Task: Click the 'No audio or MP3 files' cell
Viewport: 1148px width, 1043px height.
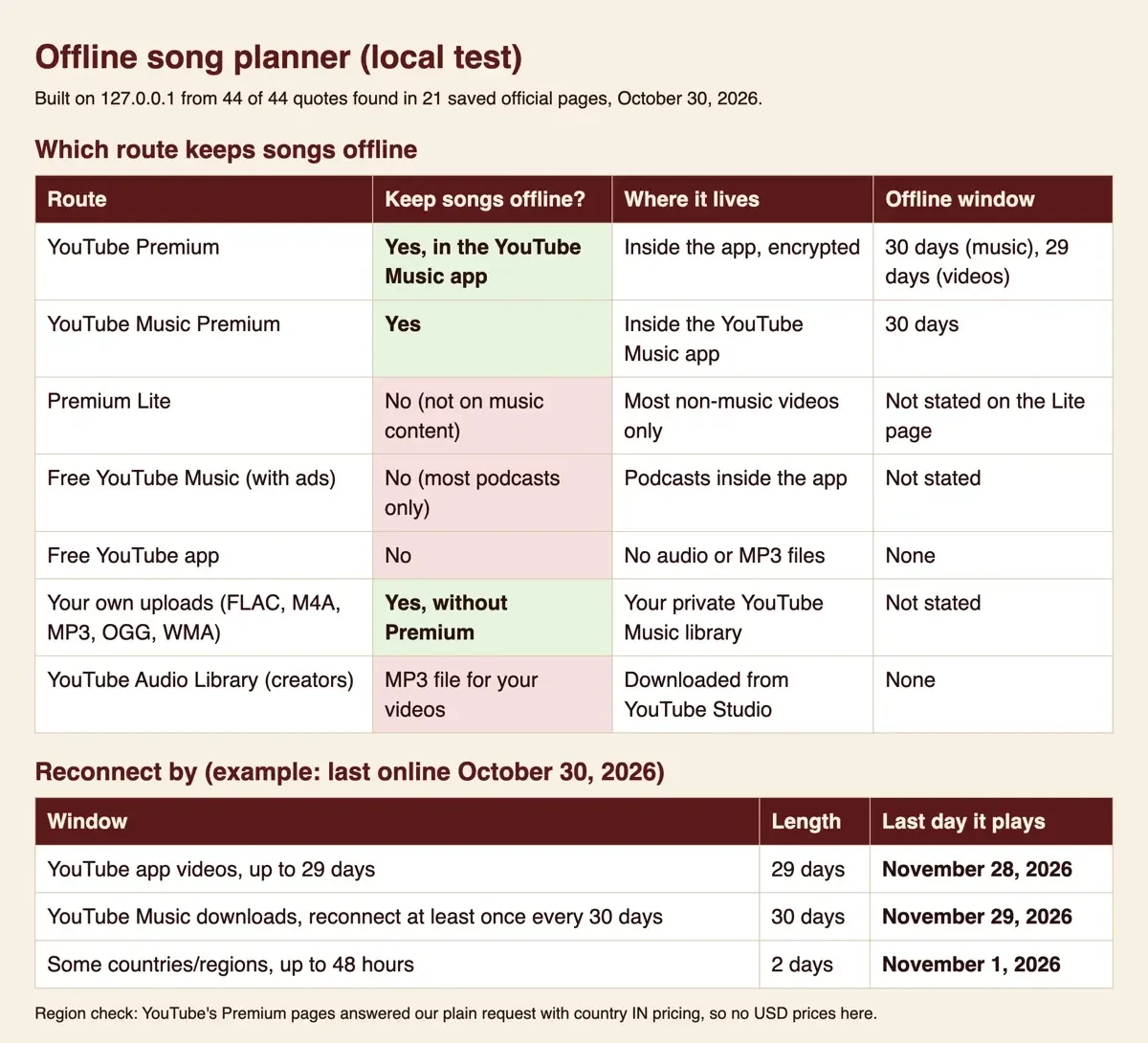Action: click(742, 555)
